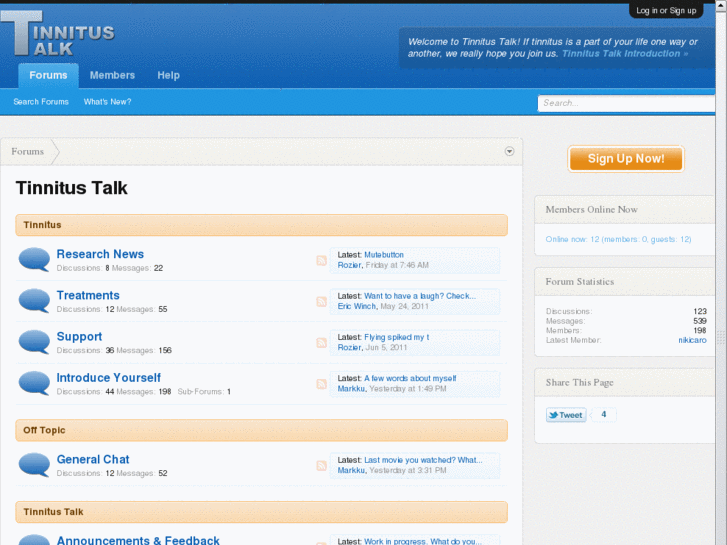
Task: Open Announcements & Feedback forum title
Action: [138, 540]
